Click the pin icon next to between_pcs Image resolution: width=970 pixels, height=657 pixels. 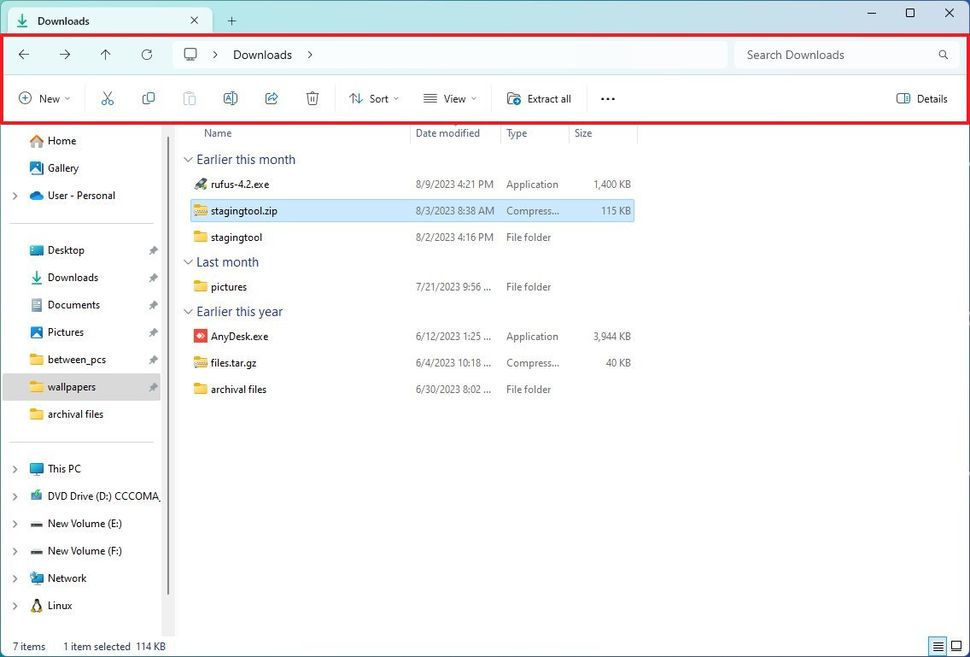pos(153,360)
